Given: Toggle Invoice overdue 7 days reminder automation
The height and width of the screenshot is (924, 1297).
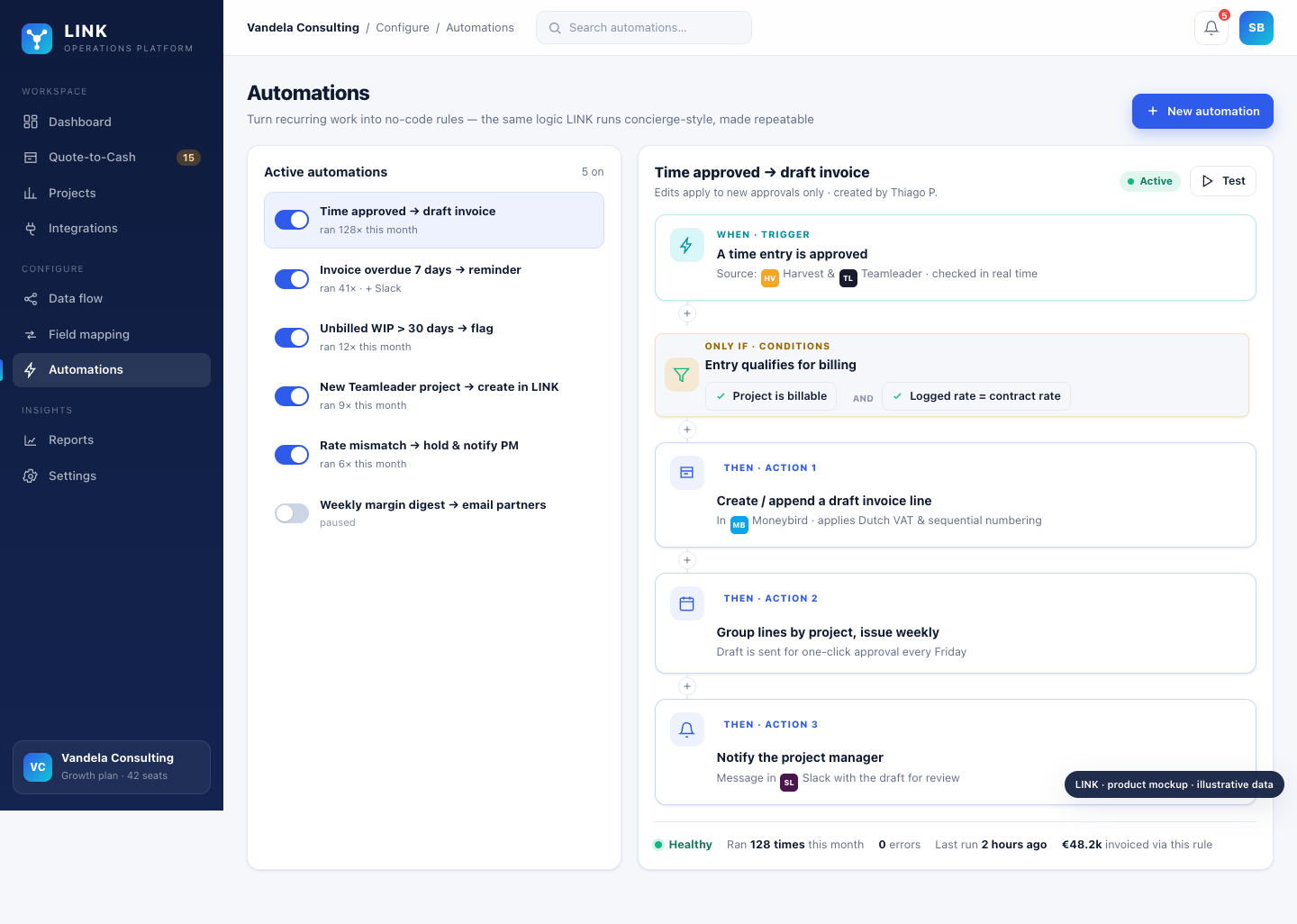Looking at the screenshot, I should point(292,279).
